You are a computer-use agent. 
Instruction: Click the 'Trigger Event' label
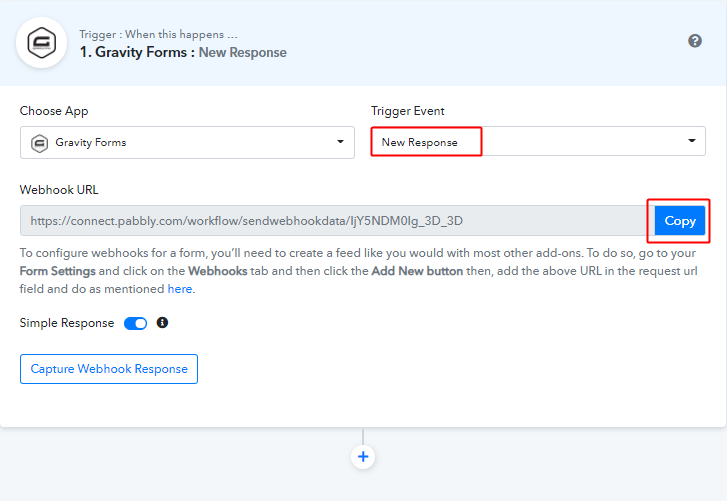pos(408,111)
